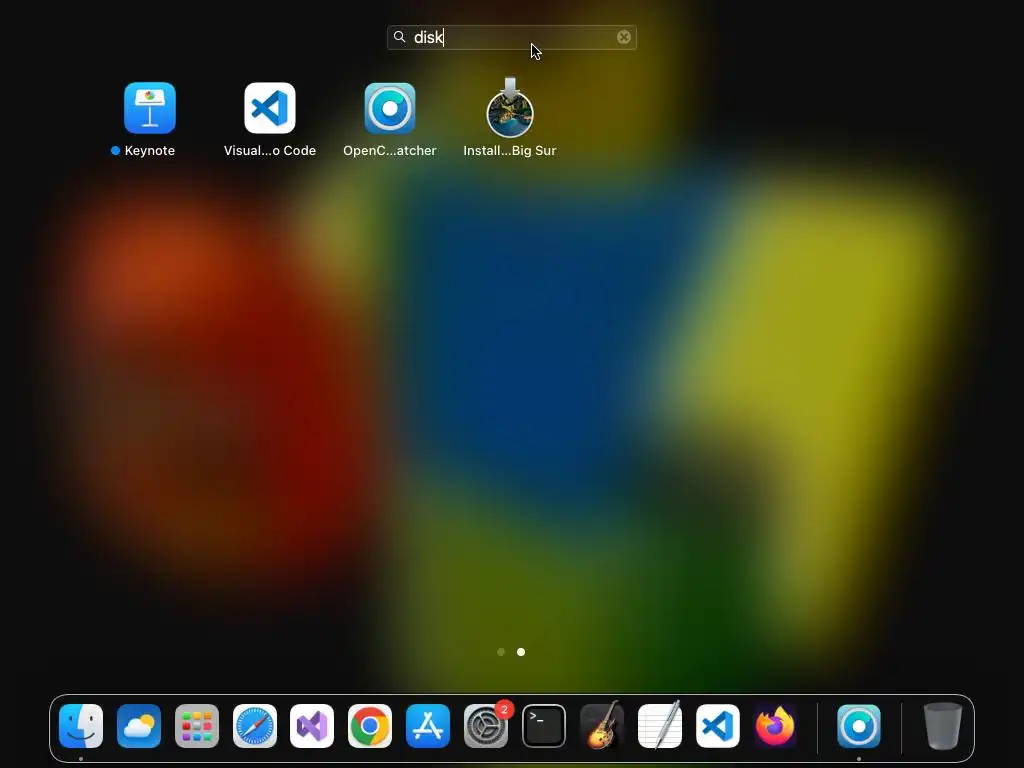1024x768 pixels.
Task: Launch Terminal from the Dock
Action: [x=544, y=726]
